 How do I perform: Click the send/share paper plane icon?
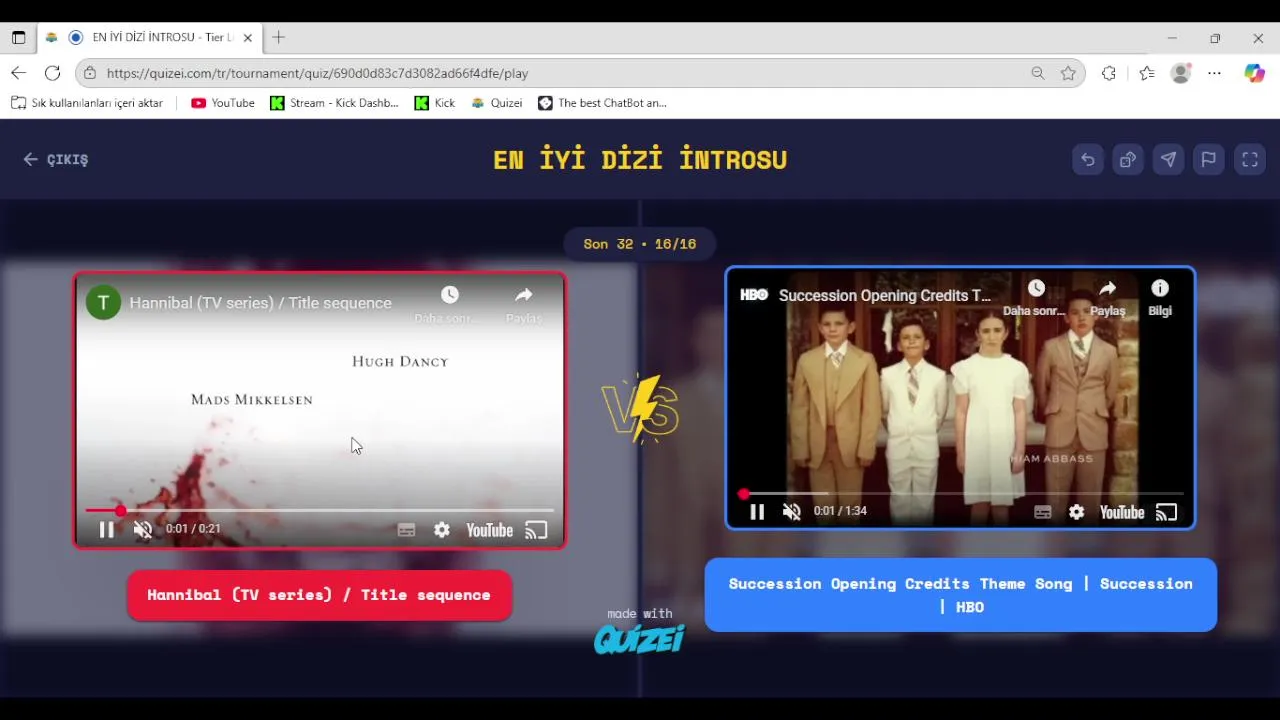[1168, 160]
